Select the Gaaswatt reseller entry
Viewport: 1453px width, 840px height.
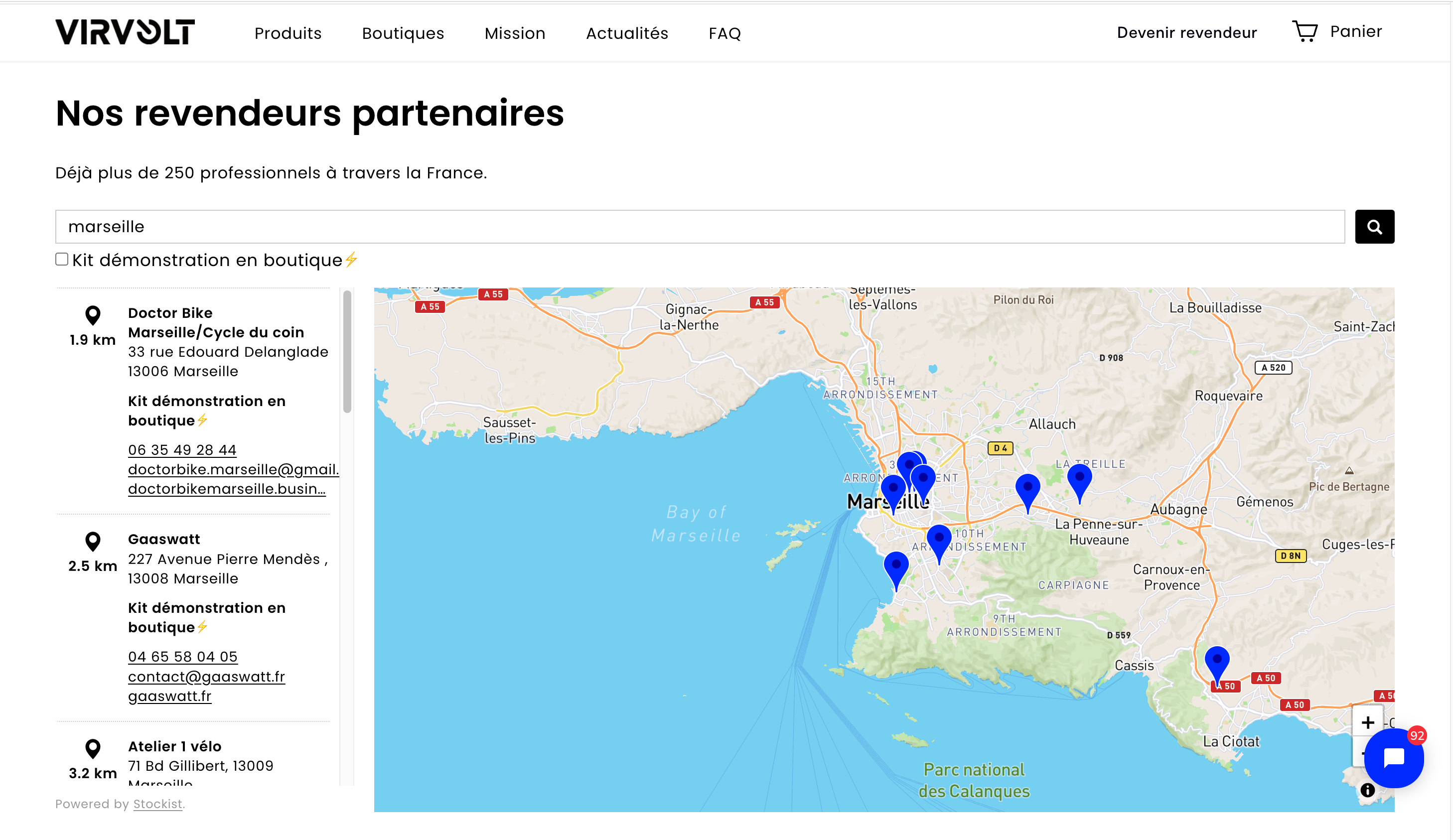point(164,539)
